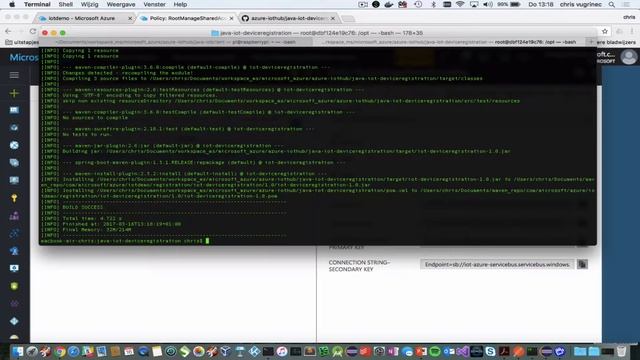Open the volume control in menu bar

click(x=488, y=4)
